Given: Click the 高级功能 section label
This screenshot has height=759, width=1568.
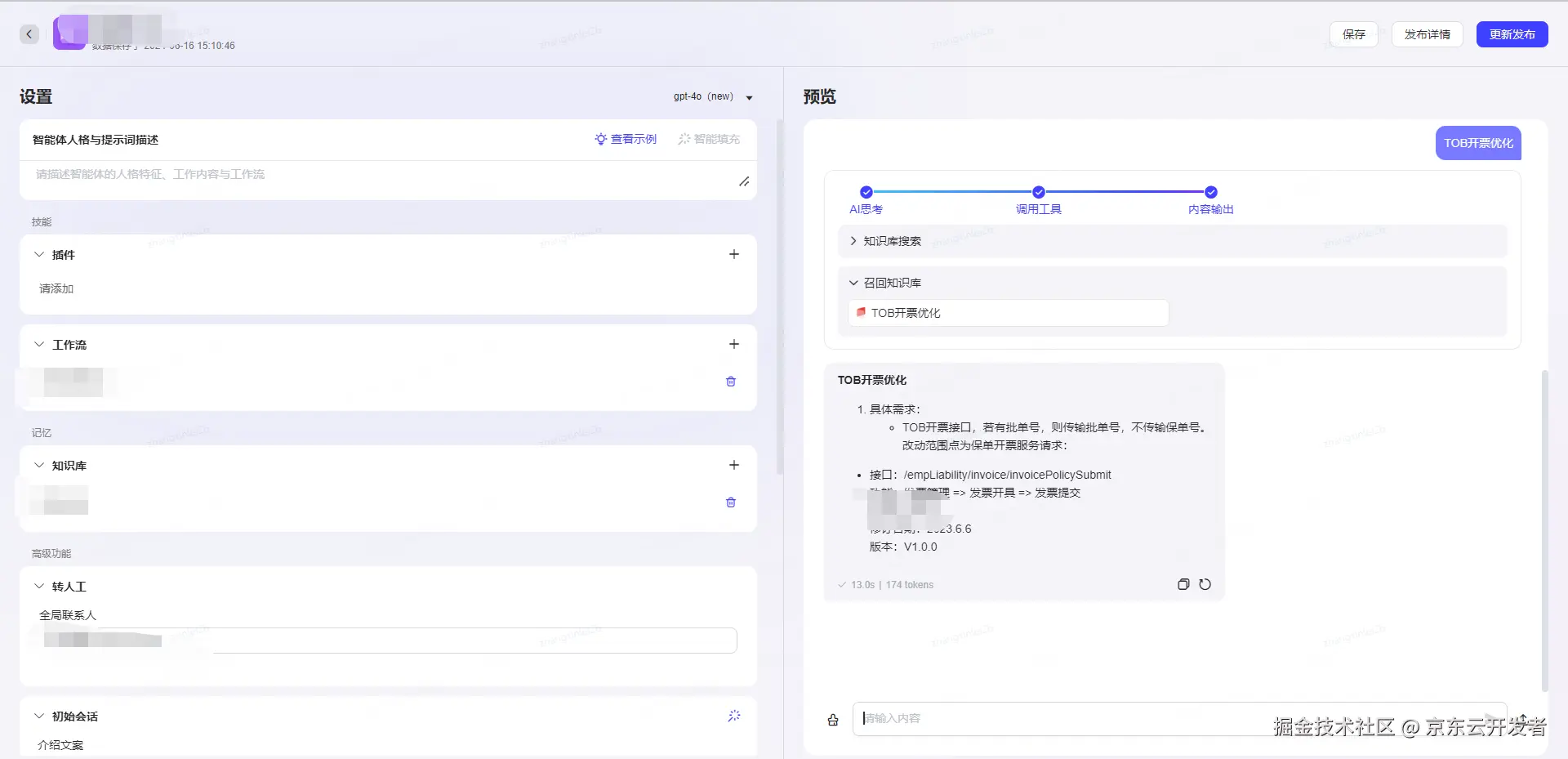Looking at the screenshot, I should coord(51,554).
